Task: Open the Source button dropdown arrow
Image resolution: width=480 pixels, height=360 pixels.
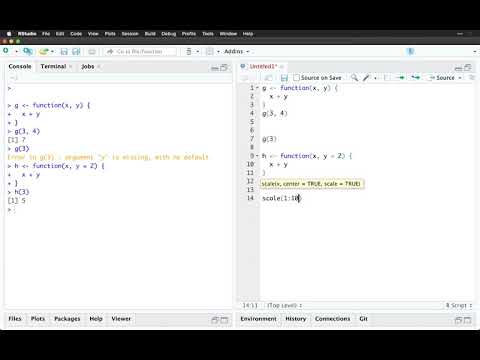Action: tap(460, 78)
